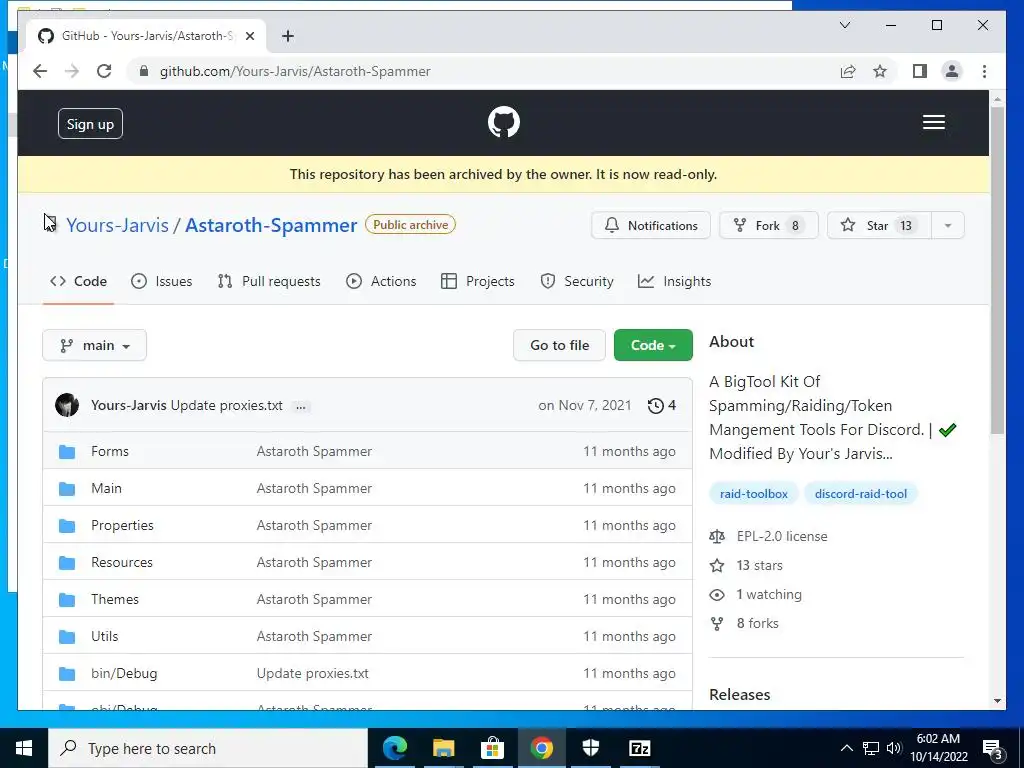This screenshot has height=768, width=1024.
Task: Open the Chrome profile avatar
Action: point(952,71)
